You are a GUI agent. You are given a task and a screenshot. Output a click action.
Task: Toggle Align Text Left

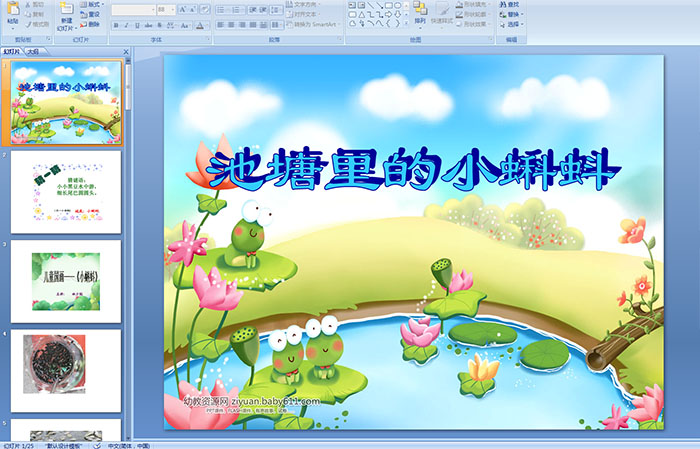221,25
